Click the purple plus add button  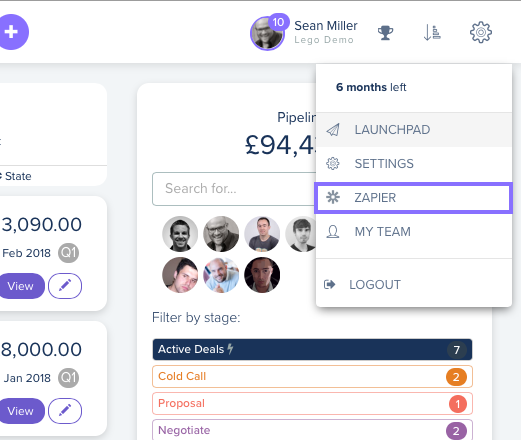tap(11, 32)
